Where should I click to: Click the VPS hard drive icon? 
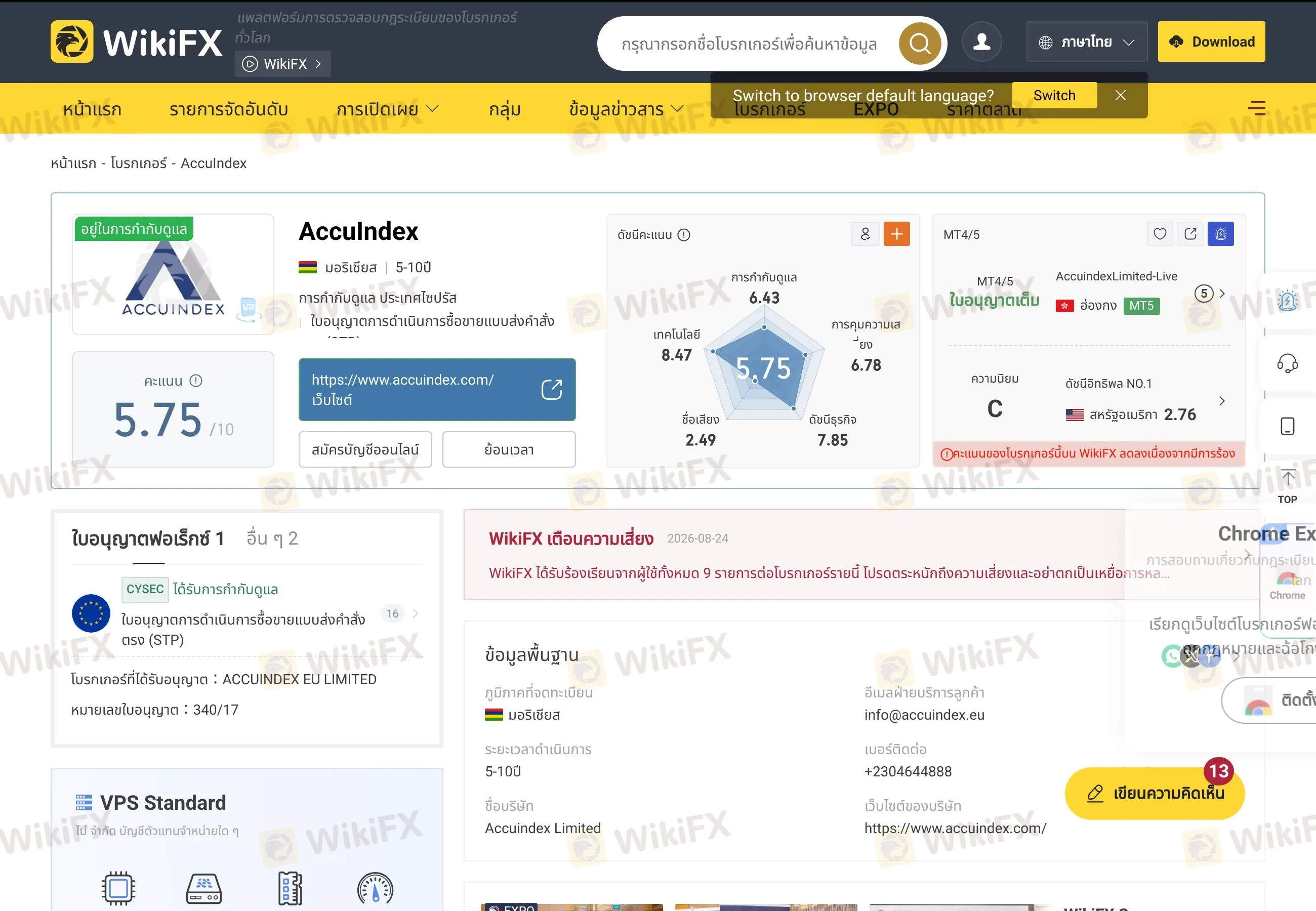204,888
